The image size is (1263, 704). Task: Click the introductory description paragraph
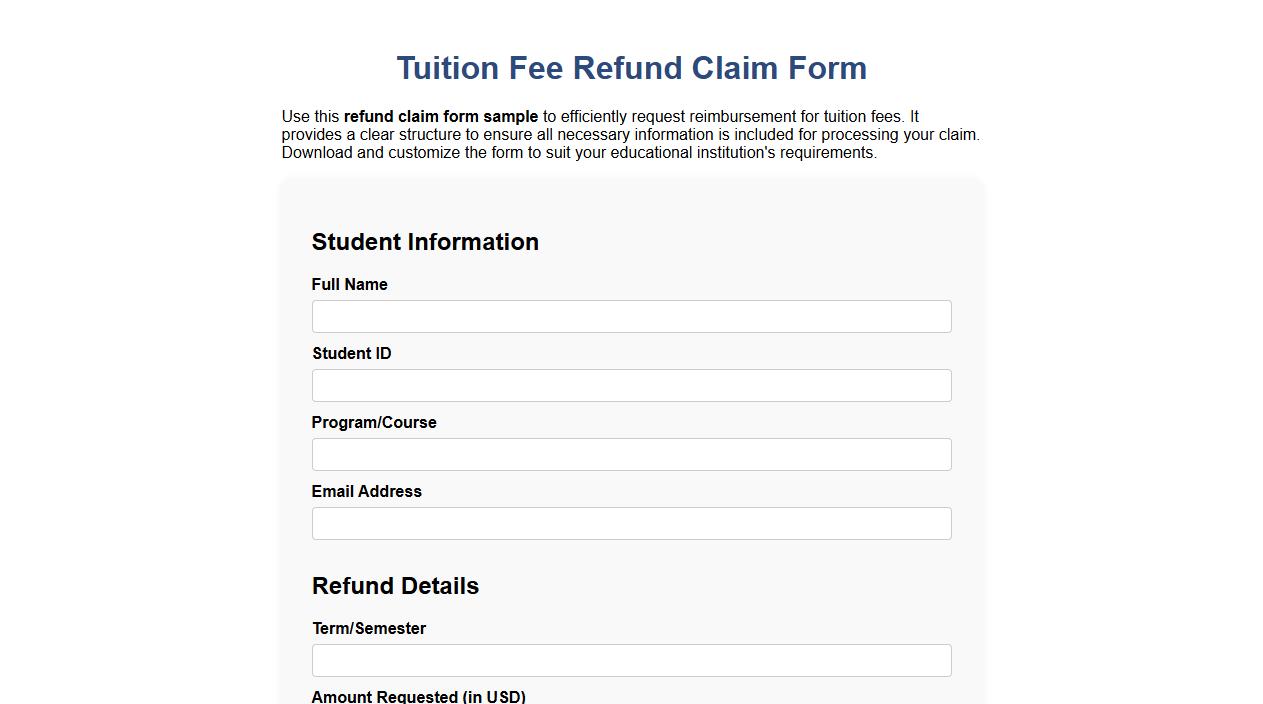[x=631, y=134]
